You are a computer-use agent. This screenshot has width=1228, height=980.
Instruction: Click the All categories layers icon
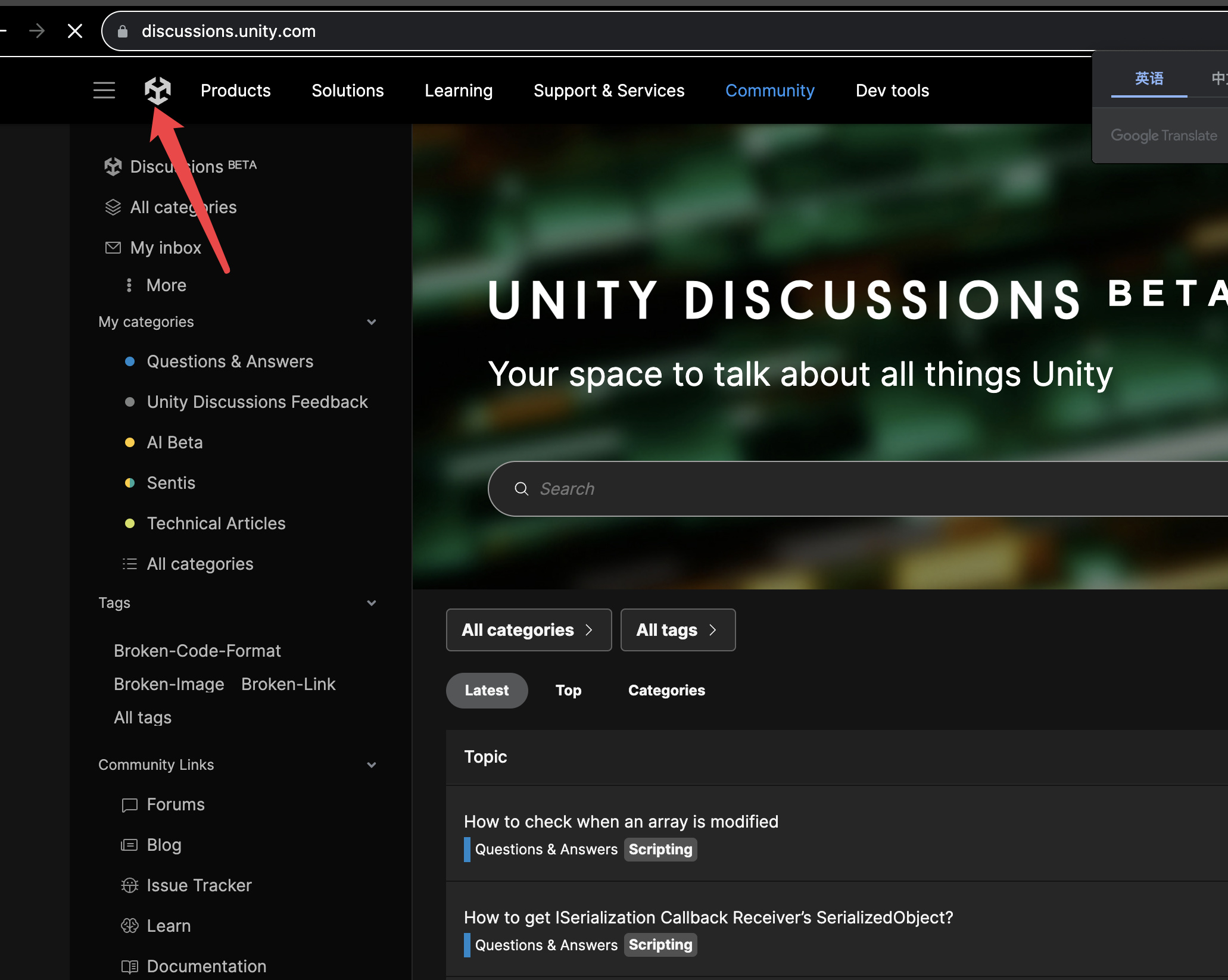click(x=113, y=207)
